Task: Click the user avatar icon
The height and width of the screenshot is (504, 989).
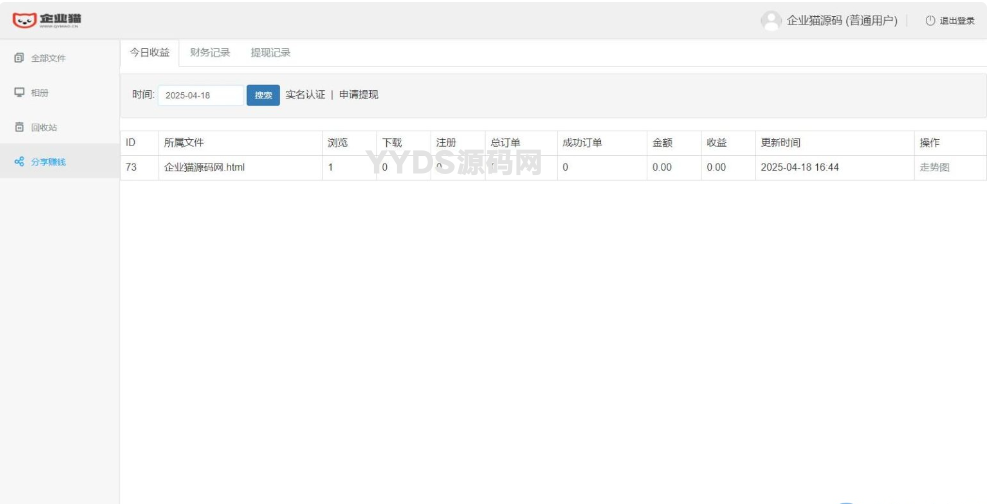Action: pyautogui.click(x=770, y=21)
